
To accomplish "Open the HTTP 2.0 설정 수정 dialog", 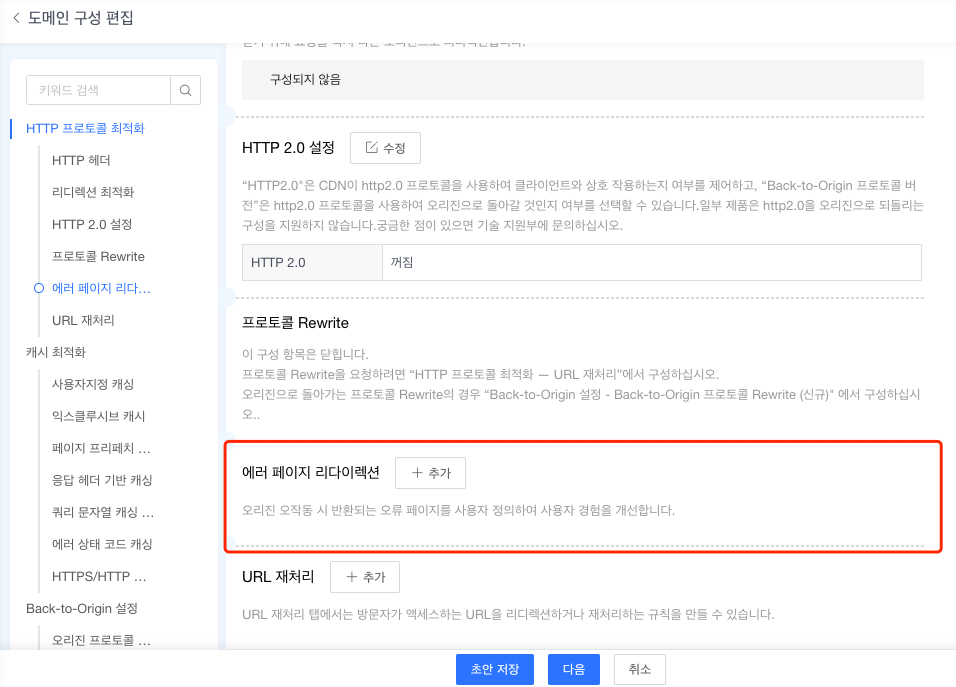I will pos(386,147).
